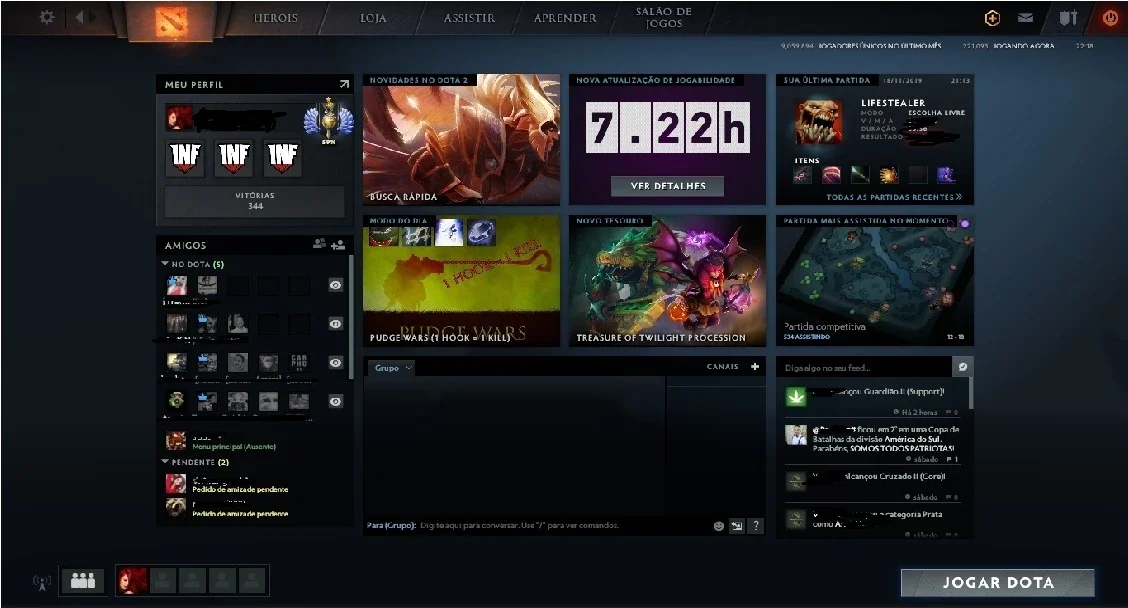Open TODAS AS PARTIDAS RECENTES link

pyautogui.click(x=893, y=196)
